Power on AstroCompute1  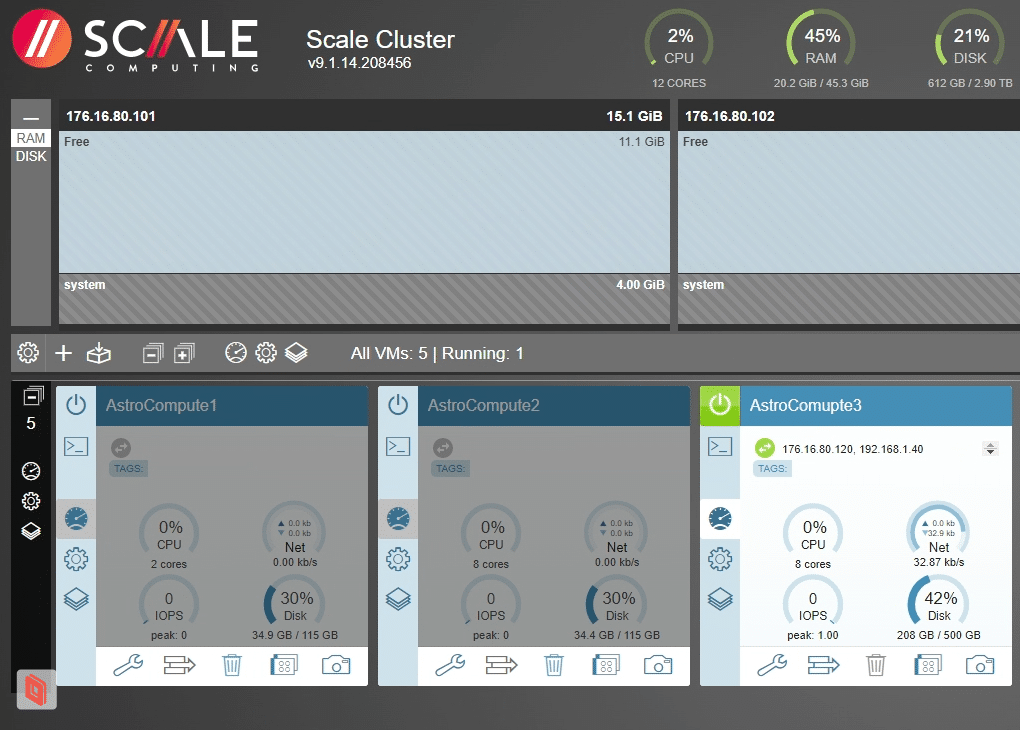(76, 405)
